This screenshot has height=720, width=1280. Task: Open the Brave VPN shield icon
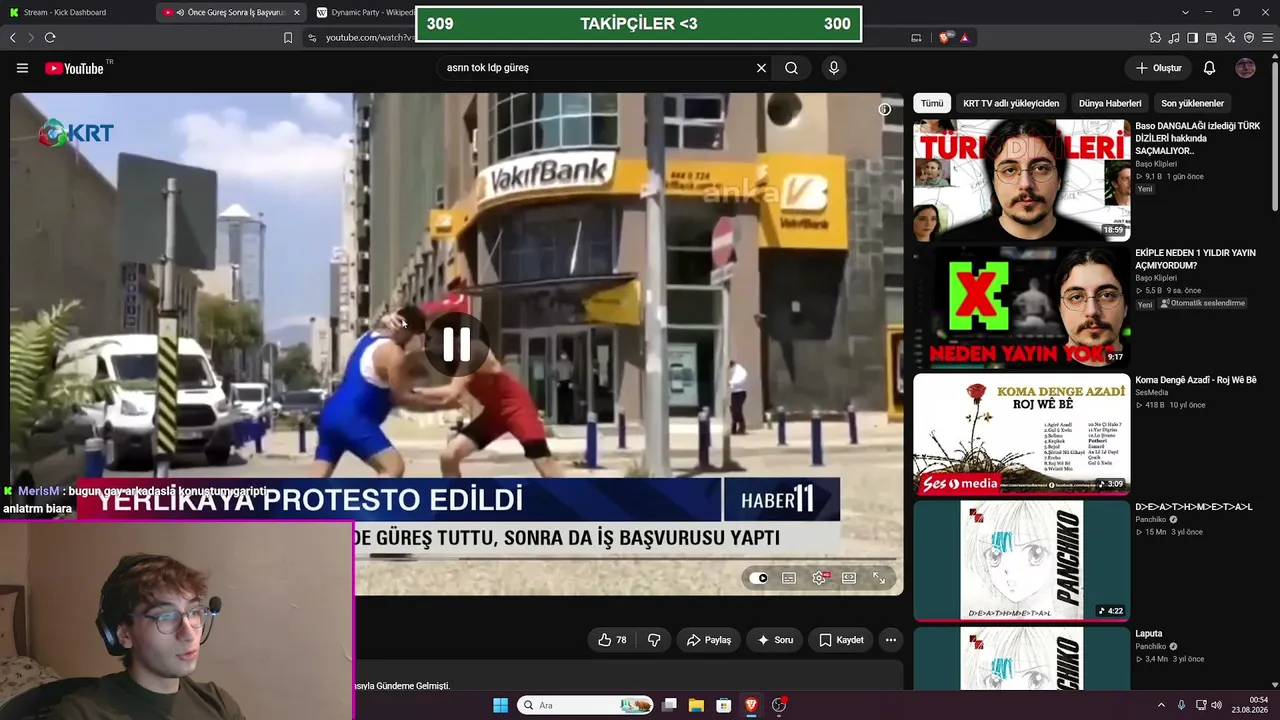(x=1249, y=38)
